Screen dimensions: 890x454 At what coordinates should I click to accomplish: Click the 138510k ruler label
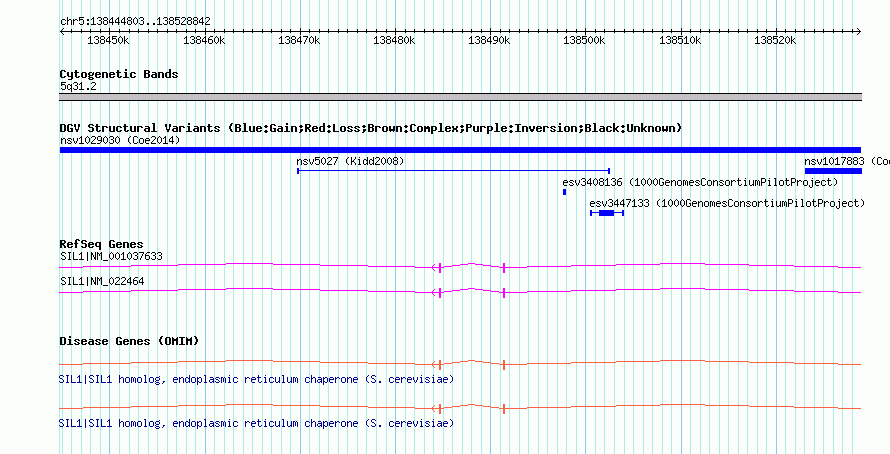click(680, 41)
